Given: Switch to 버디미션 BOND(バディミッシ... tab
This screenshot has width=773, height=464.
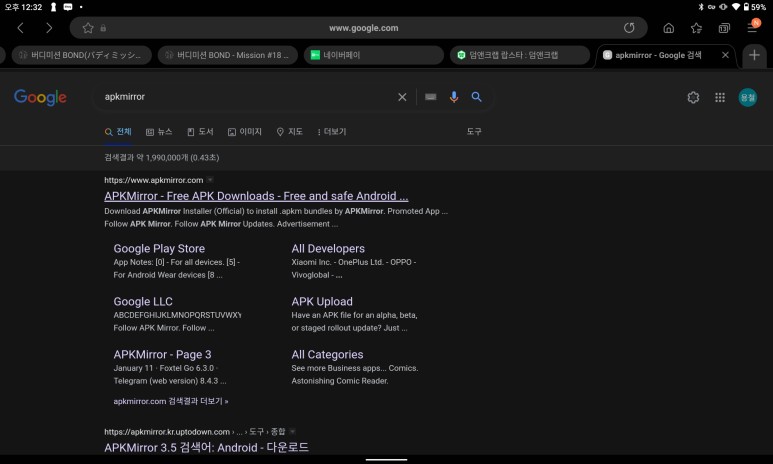Looking at the screenshot, I should click(82, 55).
